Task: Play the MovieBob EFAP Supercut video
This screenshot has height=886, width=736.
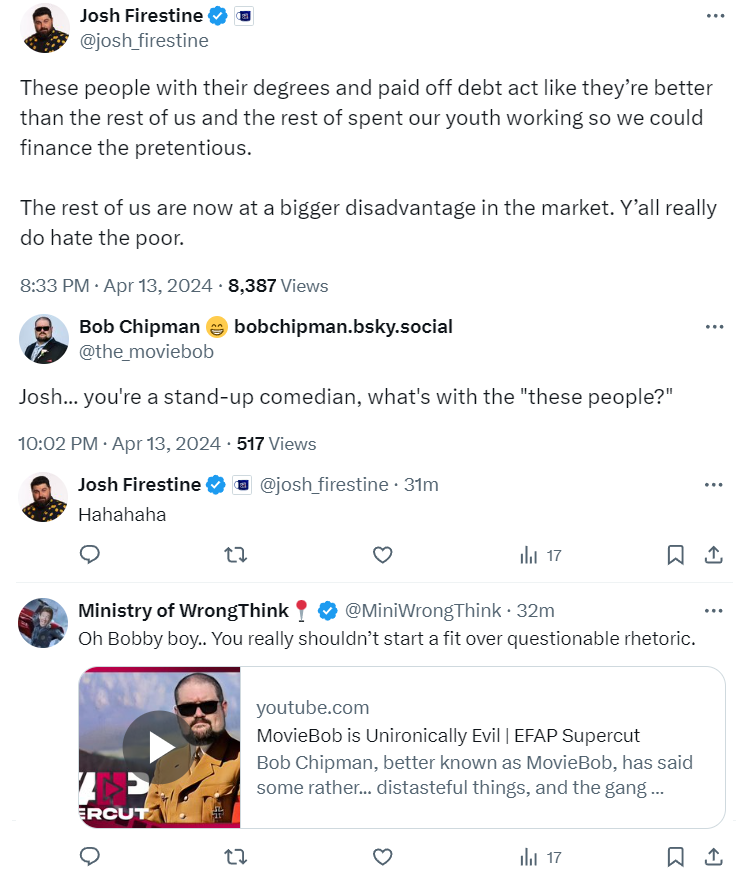Action: (160, 747)
